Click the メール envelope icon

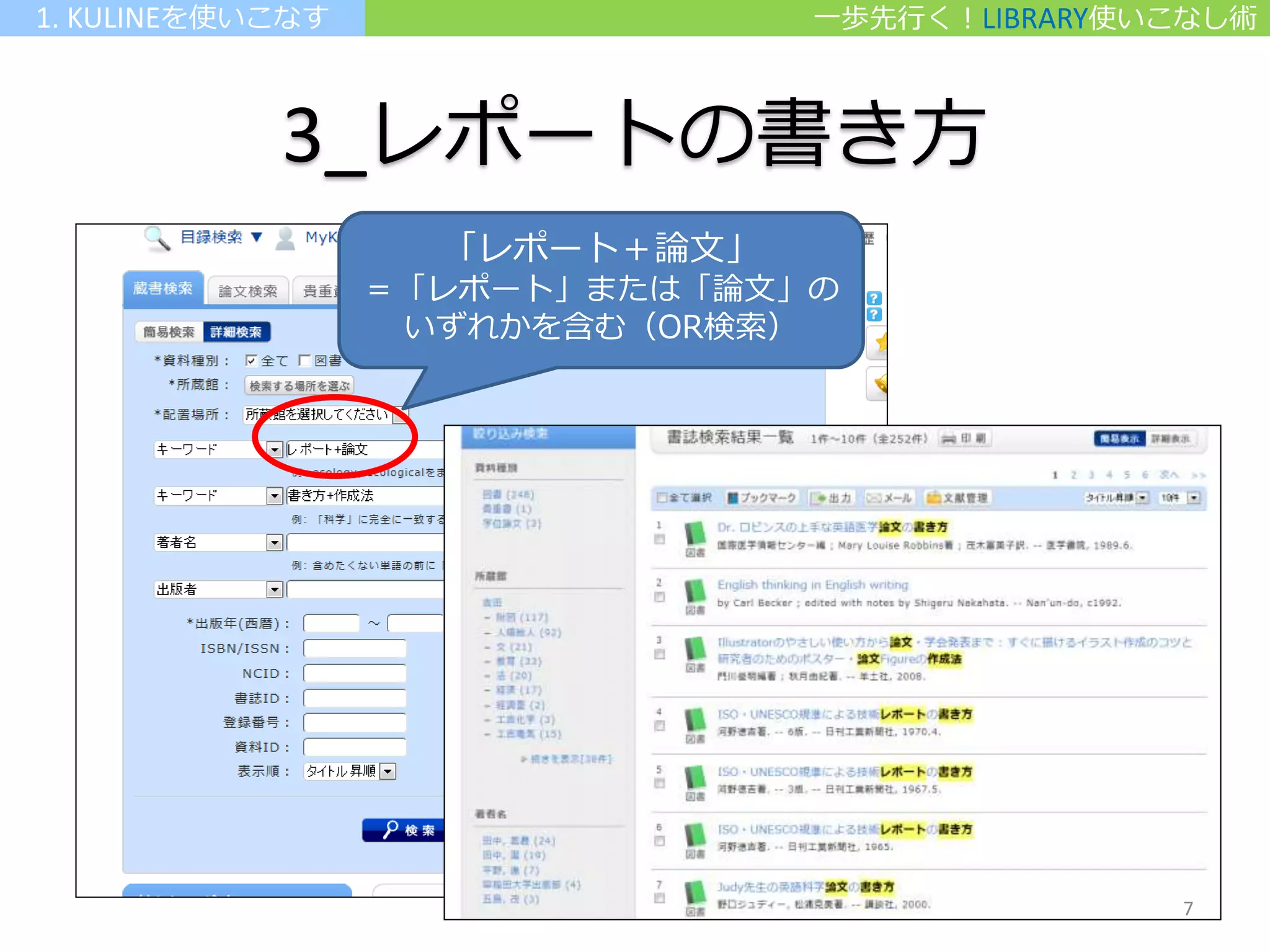874,498
